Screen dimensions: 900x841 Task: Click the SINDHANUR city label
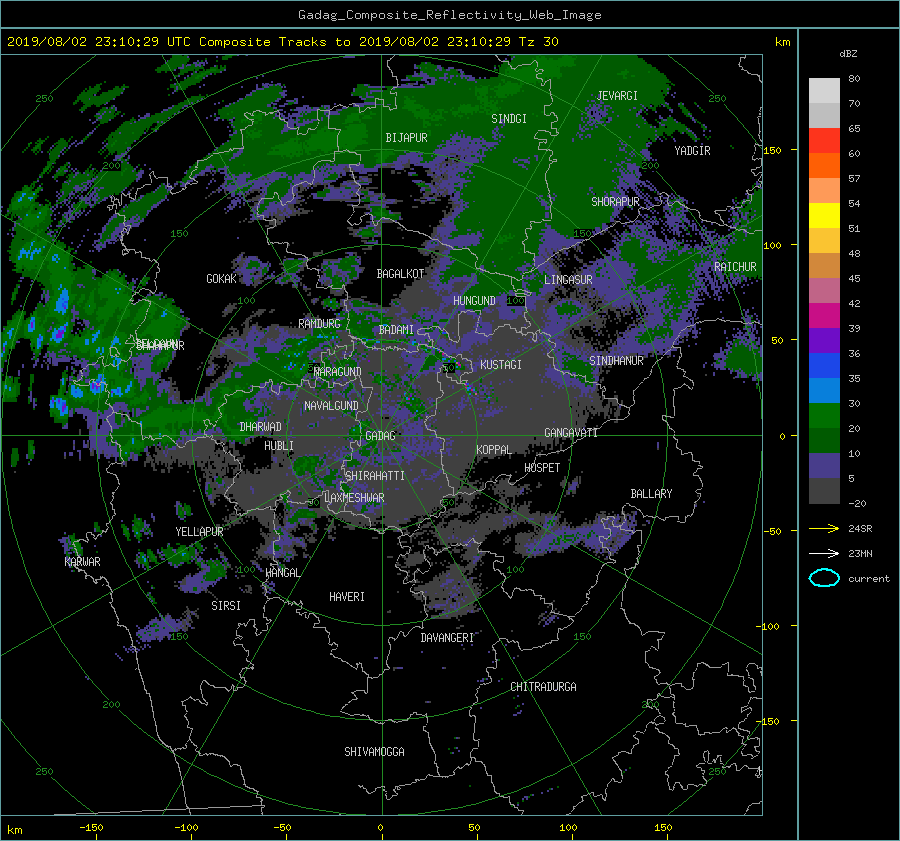point(616,361)
